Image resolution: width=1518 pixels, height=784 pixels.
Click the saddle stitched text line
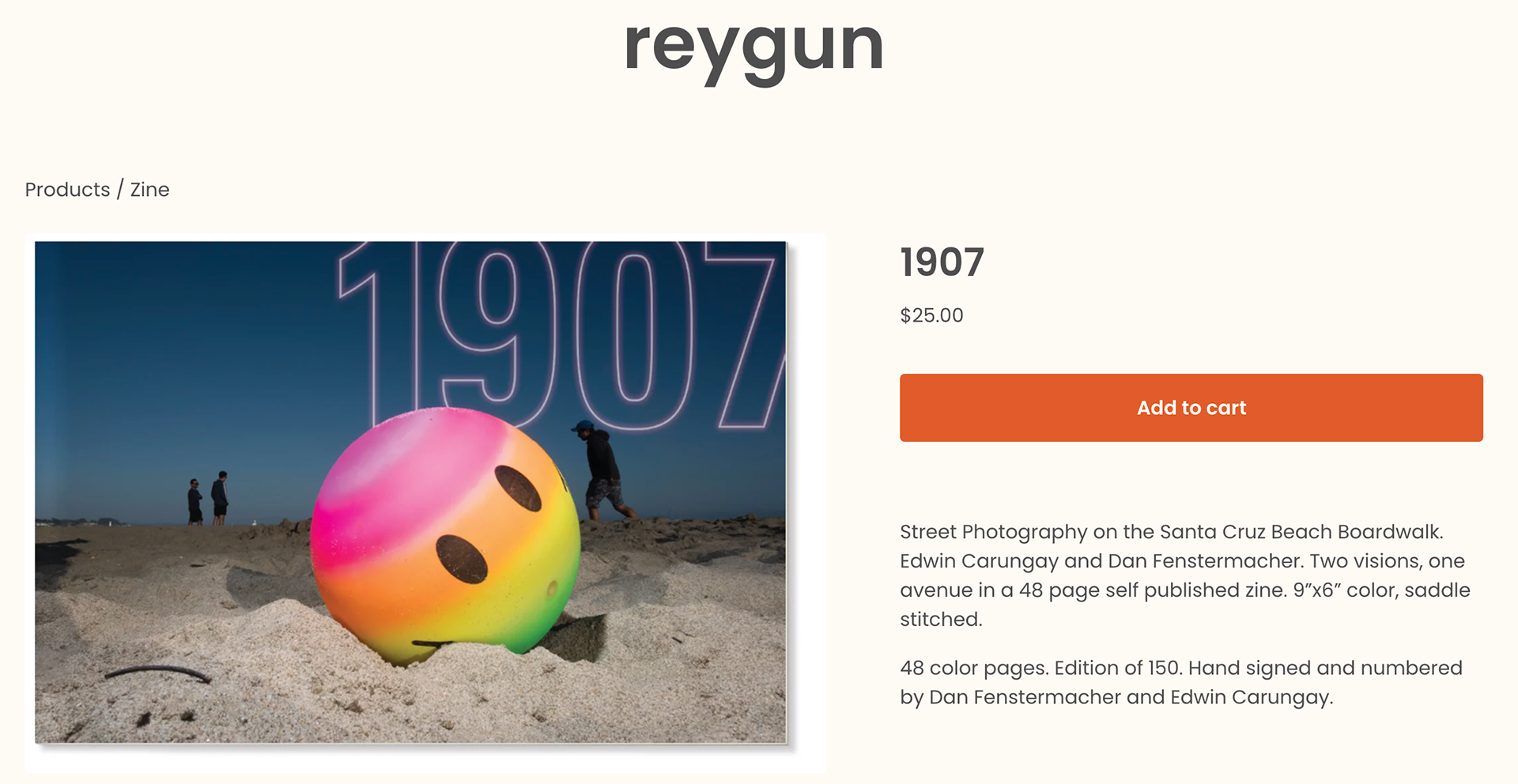tap(941, 619)
